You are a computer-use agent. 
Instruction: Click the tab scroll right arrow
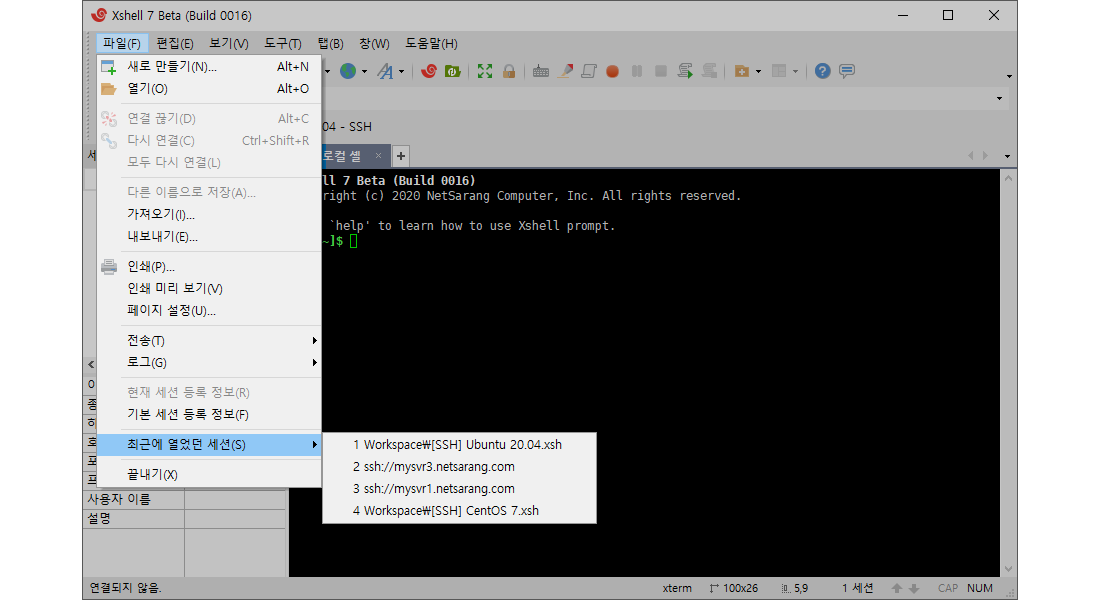(x=986, y=156)
